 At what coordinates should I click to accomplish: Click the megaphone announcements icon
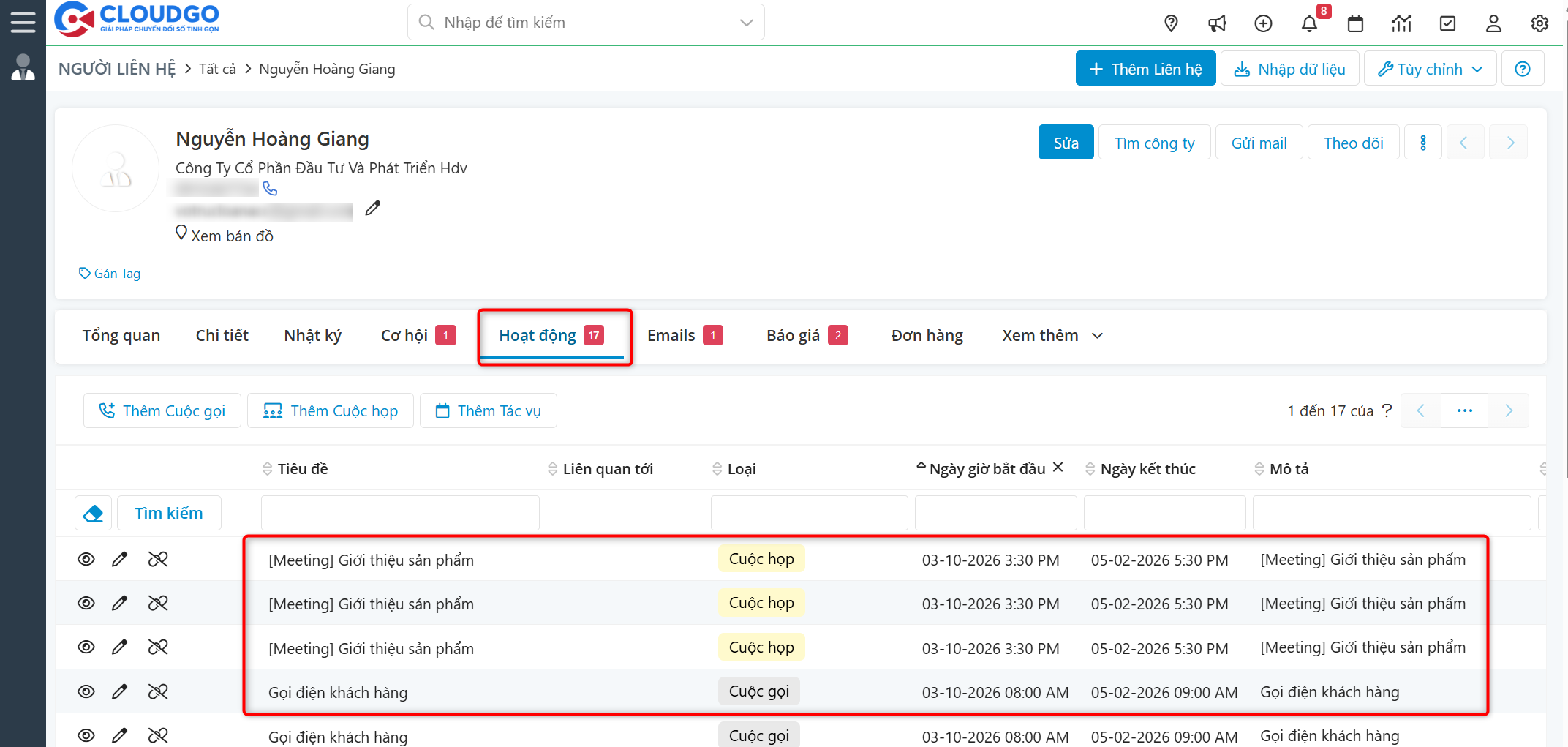click(1217, 23)
